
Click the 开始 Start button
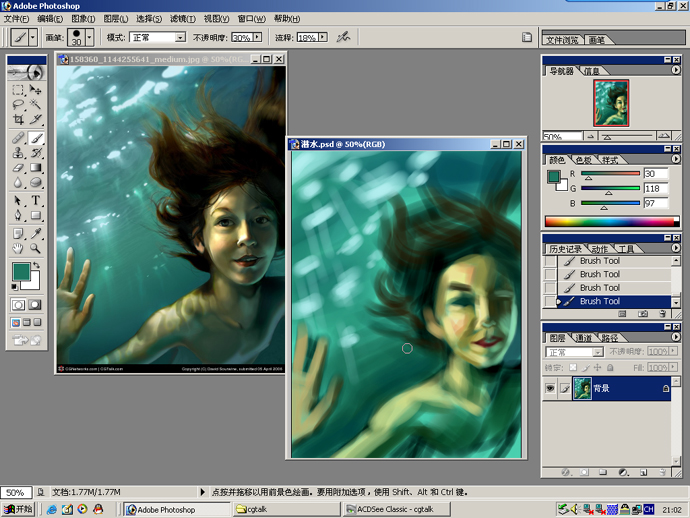[18, 509]
